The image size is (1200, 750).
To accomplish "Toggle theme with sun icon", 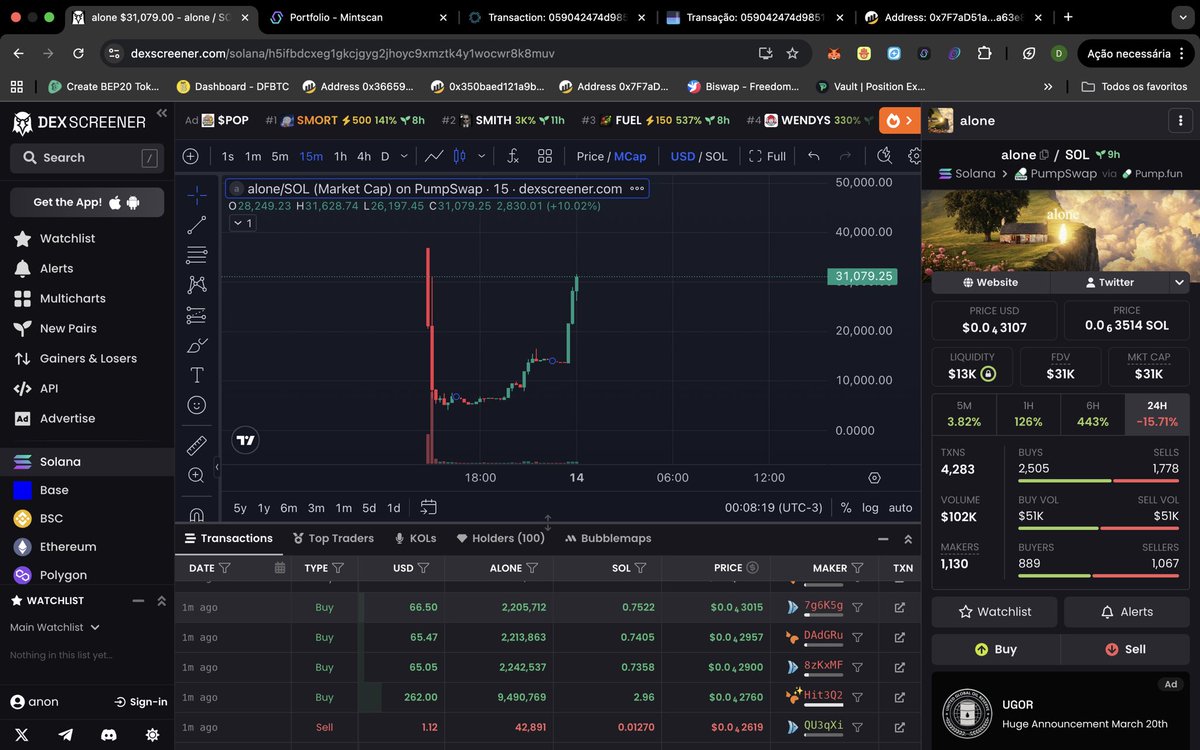I will 152,734.
